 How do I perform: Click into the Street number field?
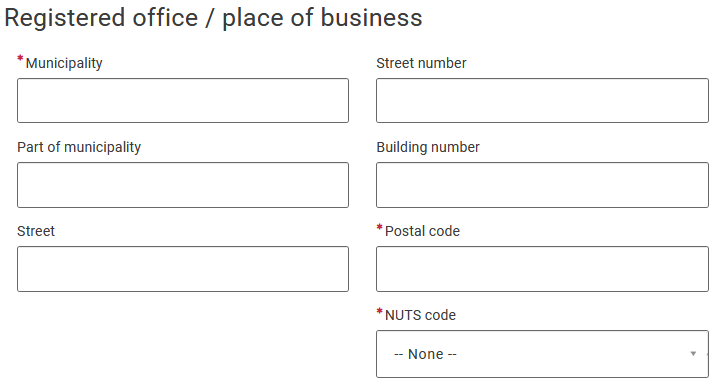coord(542,100)
